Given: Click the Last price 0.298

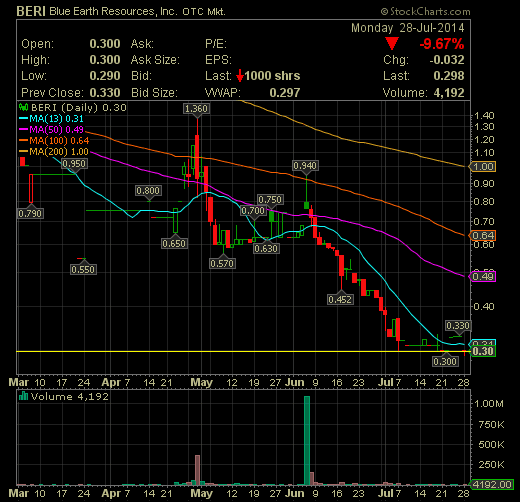Looking at the screenshot, I should point(449,76).
